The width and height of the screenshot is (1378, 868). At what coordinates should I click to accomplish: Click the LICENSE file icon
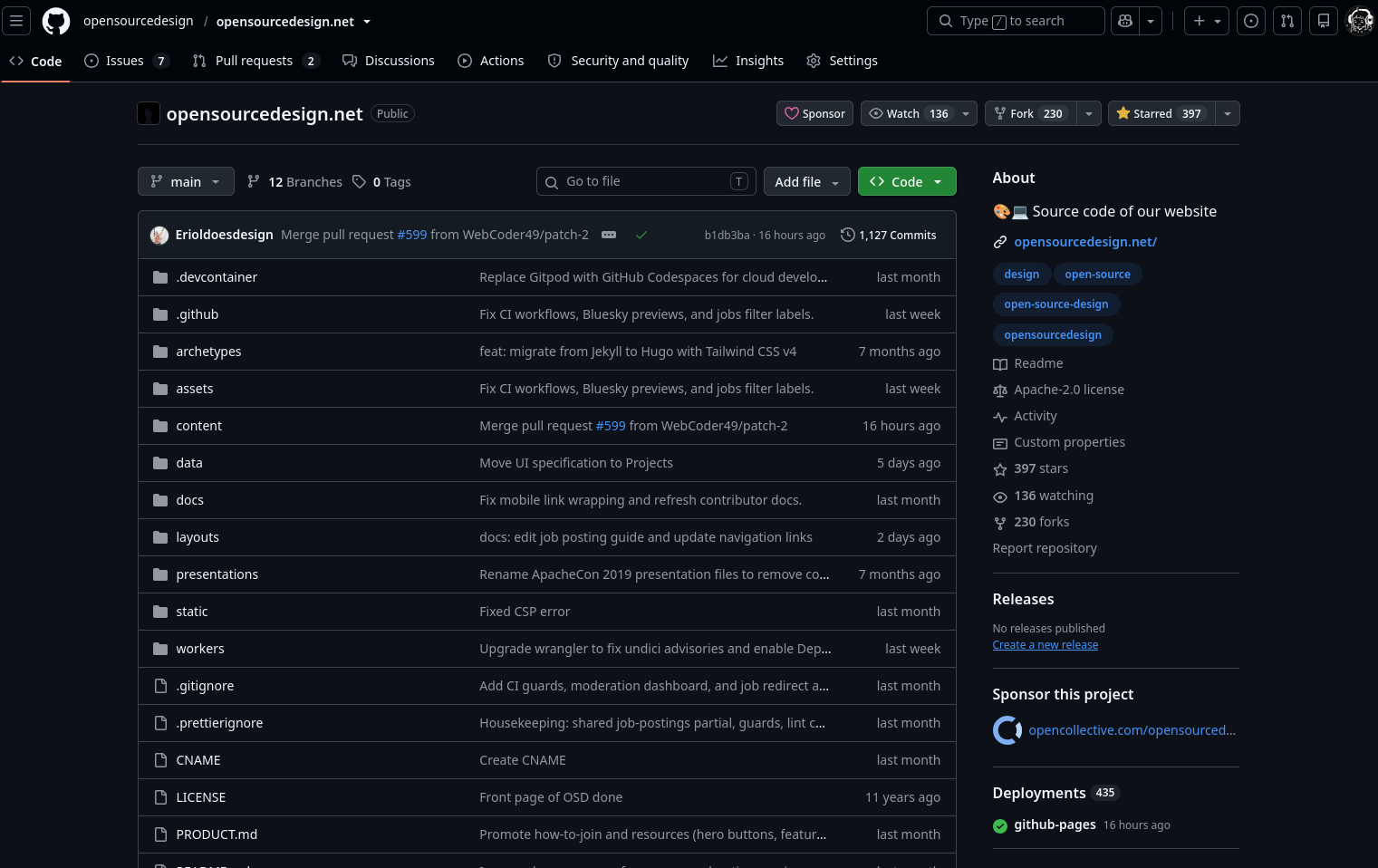pos(160,797)
